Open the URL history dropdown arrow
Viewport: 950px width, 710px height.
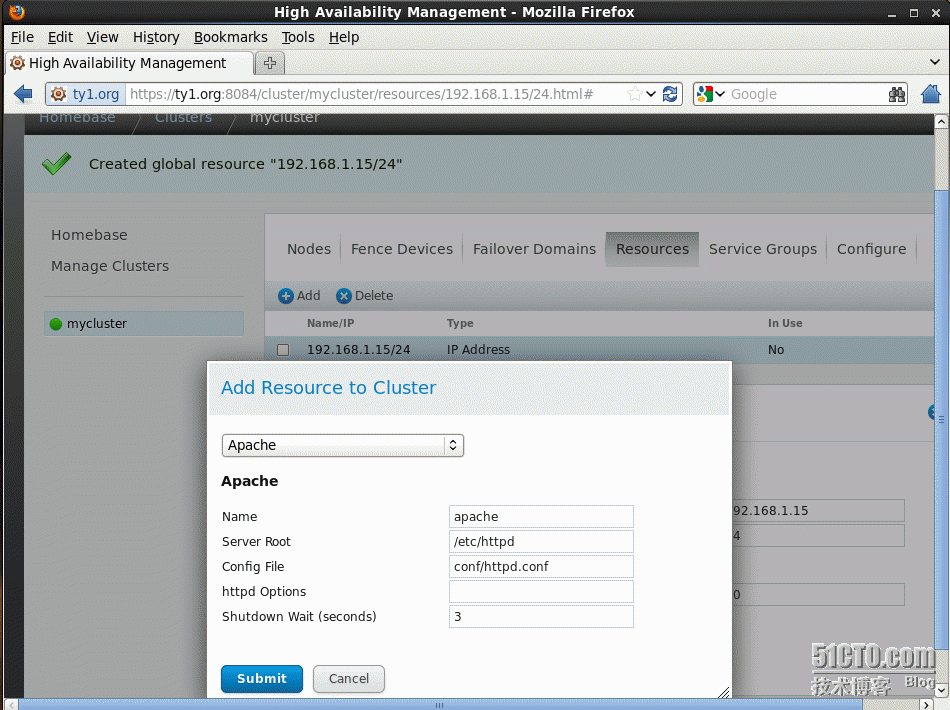[x=651, y=94]
